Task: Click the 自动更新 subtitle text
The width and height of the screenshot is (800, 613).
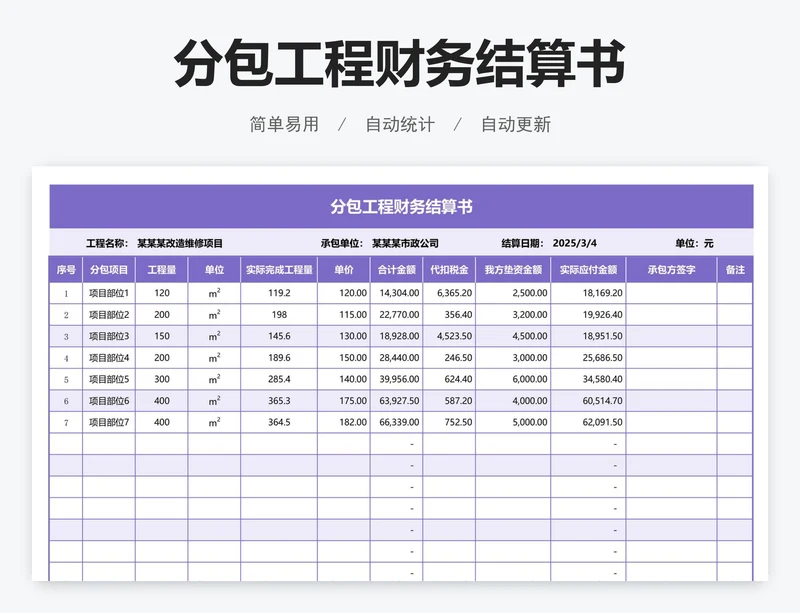Action: 516,125
